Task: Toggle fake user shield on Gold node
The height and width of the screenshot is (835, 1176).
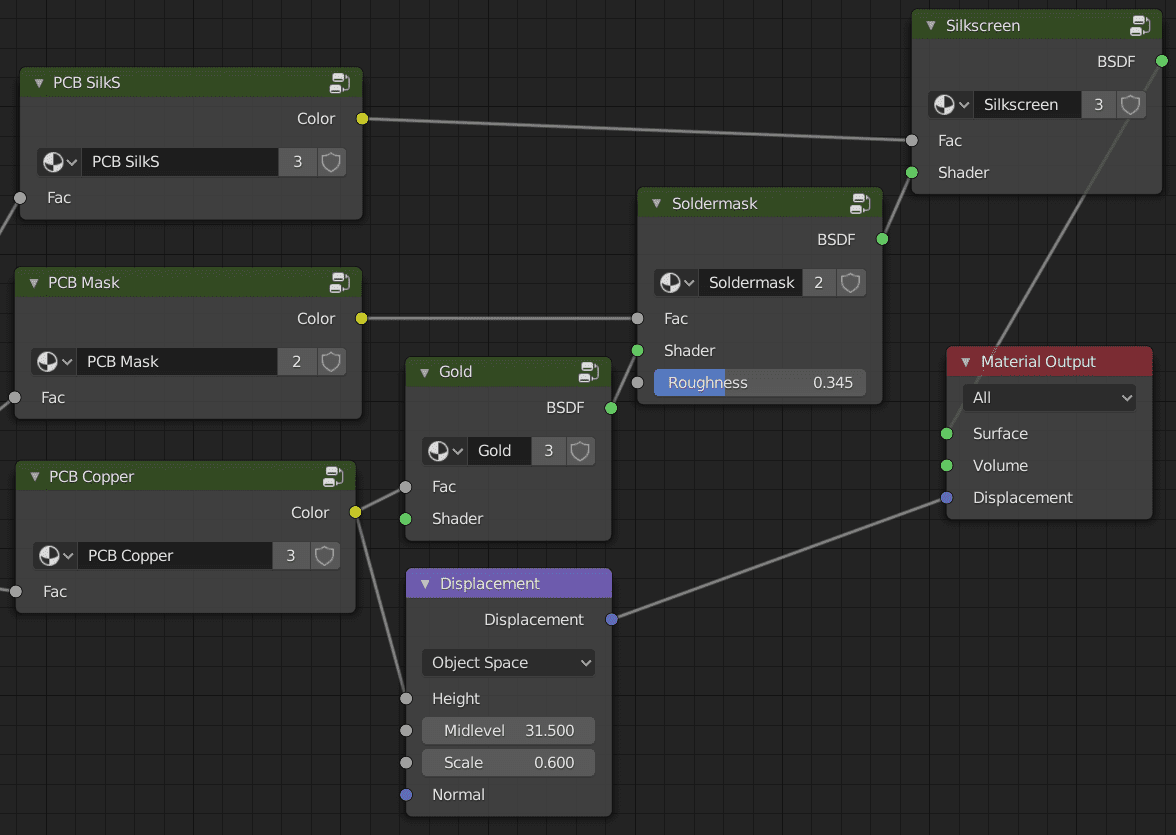Action: coord(580,451)
